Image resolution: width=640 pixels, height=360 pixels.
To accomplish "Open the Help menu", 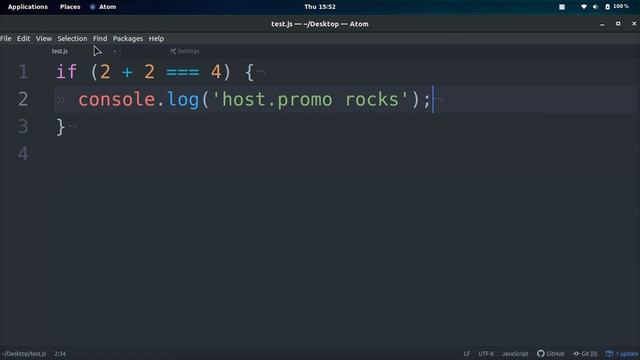I will [156, 38].
